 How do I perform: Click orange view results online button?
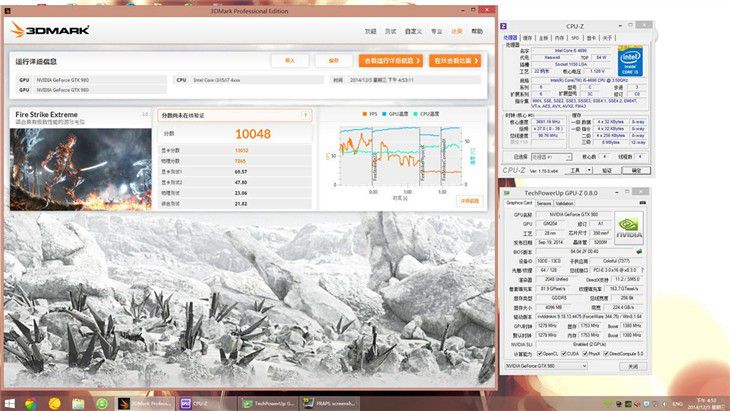coord(455,61)
